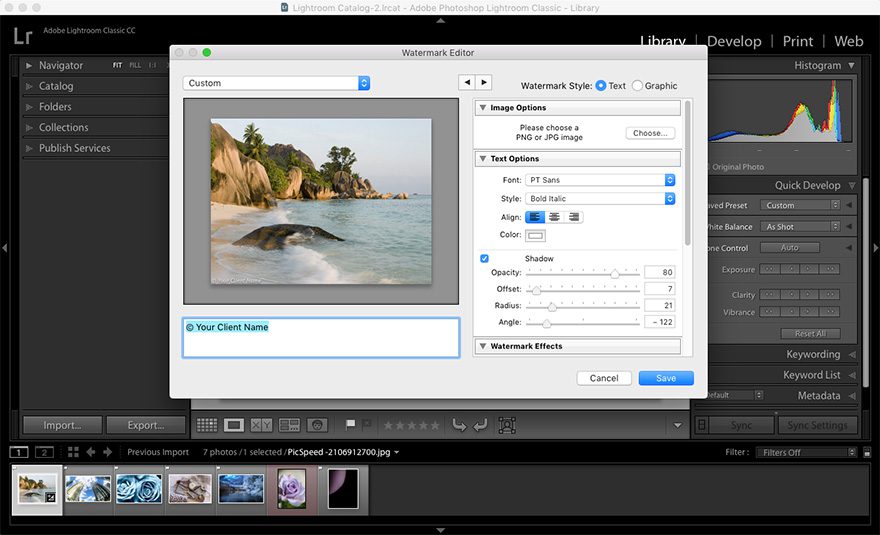Open the Font dropdown showing PT Sans
880x535 pixels.
point(600,180)
